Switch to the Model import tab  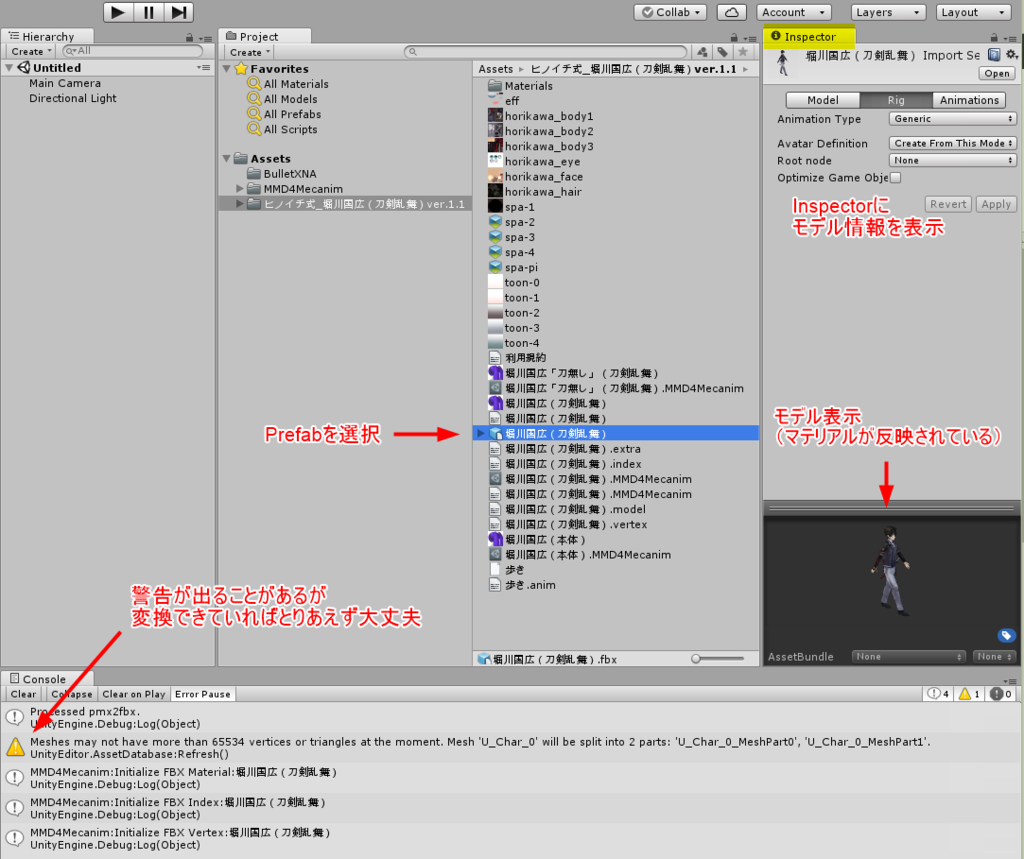coord(823,100)
